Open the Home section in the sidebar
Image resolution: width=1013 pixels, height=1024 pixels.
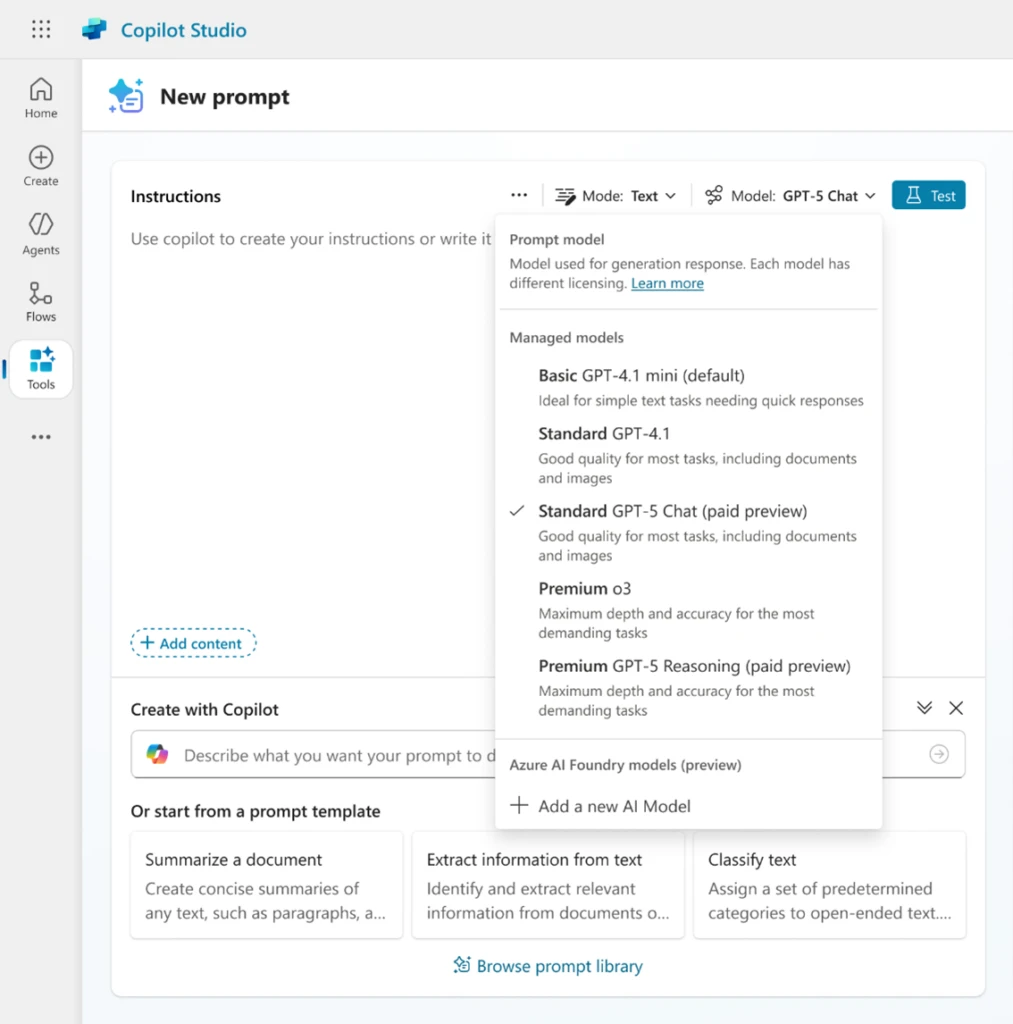pos(40,96)
